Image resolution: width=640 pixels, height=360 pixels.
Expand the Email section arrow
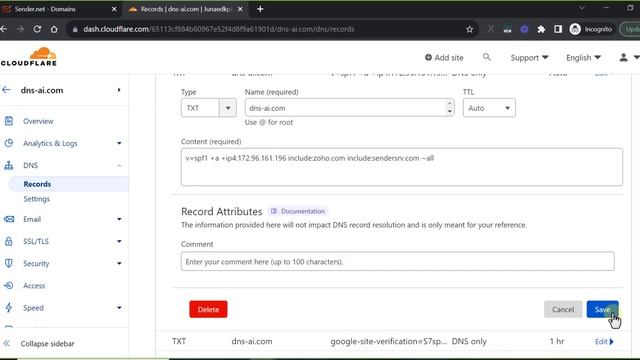pos(119,219)
